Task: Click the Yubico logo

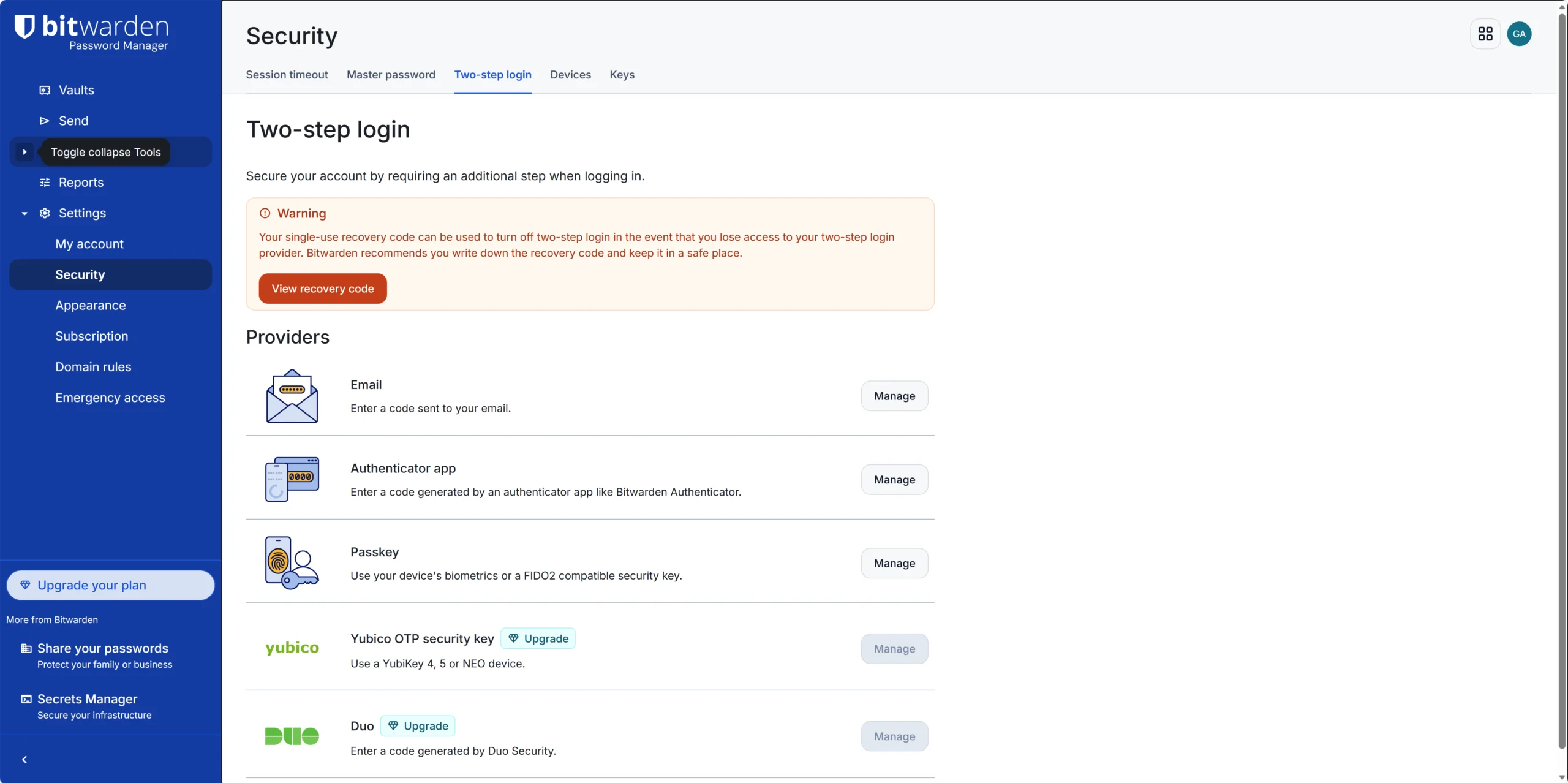Action: click(292, 648)
